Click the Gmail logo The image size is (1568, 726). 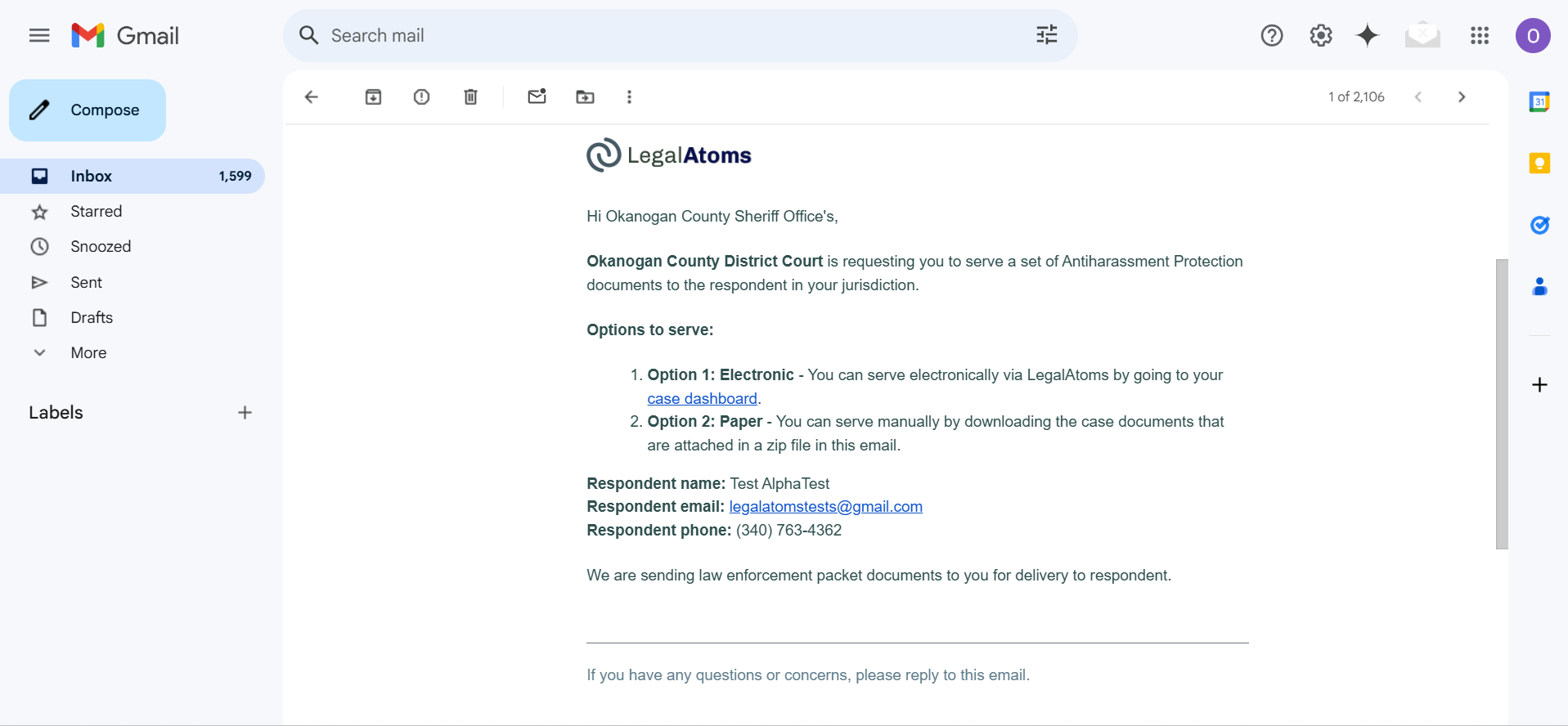125,35
